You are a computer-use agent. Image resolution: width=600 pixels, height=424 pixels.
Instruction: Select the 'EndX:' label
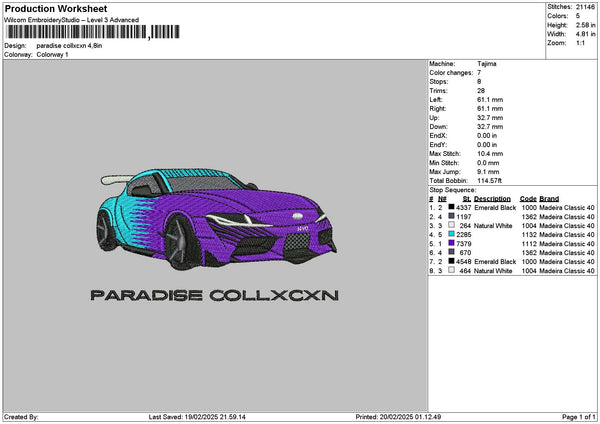[x=438, y=135]
